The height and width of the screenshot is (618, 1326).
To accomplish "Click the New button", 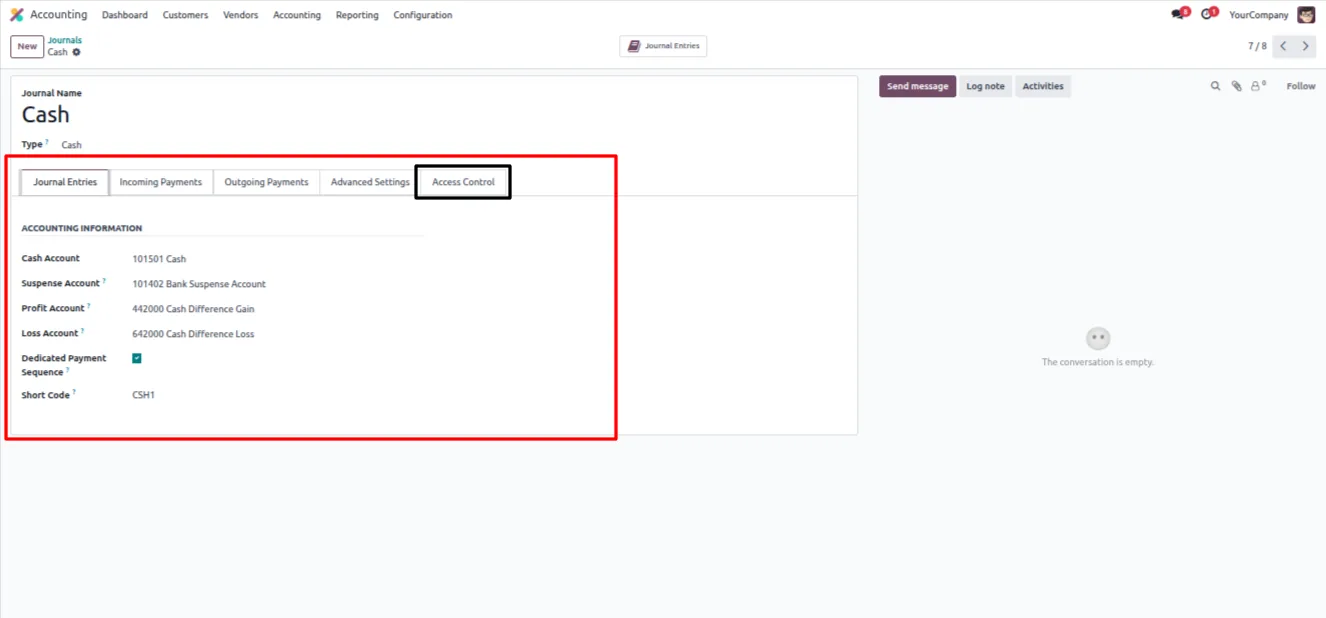I will pos(27,46).
